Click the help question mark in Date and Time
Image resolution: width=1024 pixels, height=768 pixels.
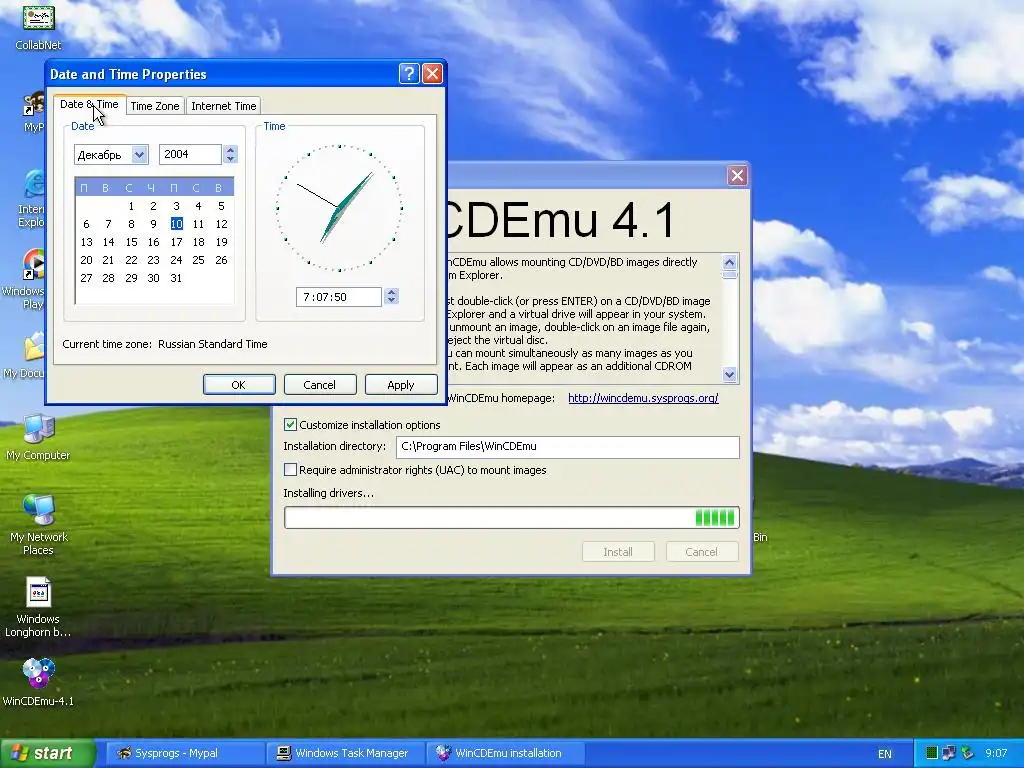pos(409,74)
